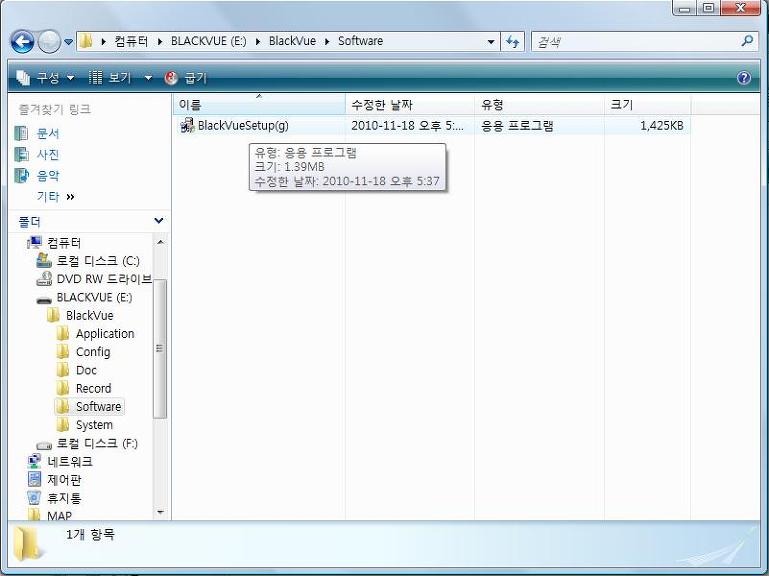Maximize the Explorer window

click(x=709, y=7)
